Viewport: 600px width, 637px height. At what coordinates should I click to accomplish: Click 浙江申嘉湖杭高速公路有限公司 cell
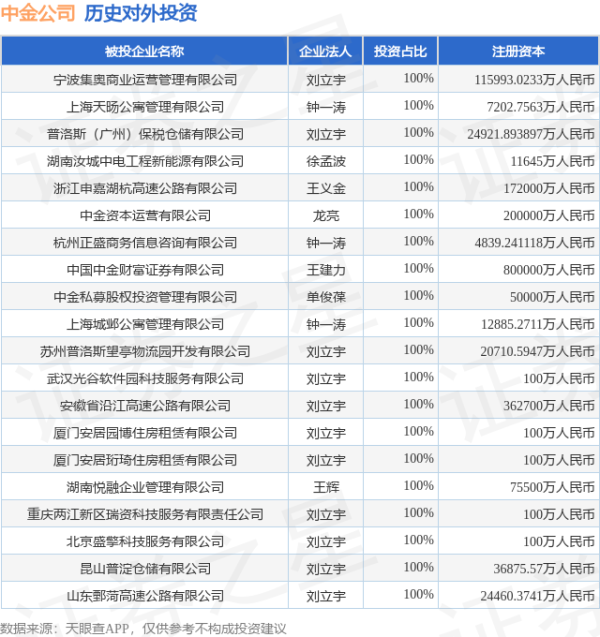[145, 188]
